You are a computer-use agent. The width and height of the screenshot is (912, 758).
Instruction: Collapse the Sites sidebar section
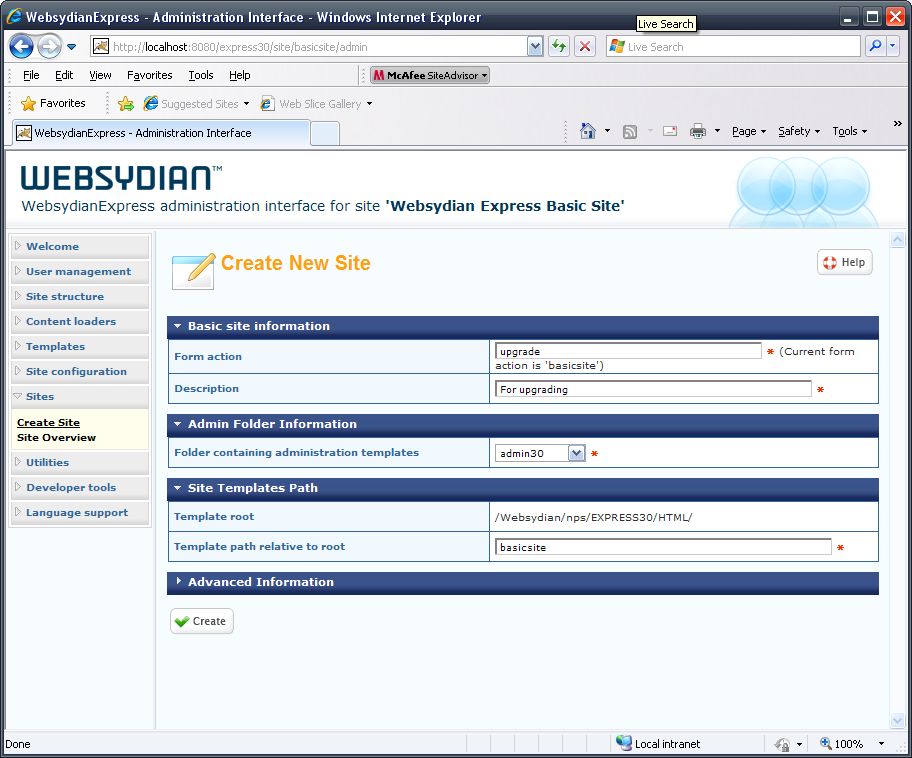[x=80, y=396]
